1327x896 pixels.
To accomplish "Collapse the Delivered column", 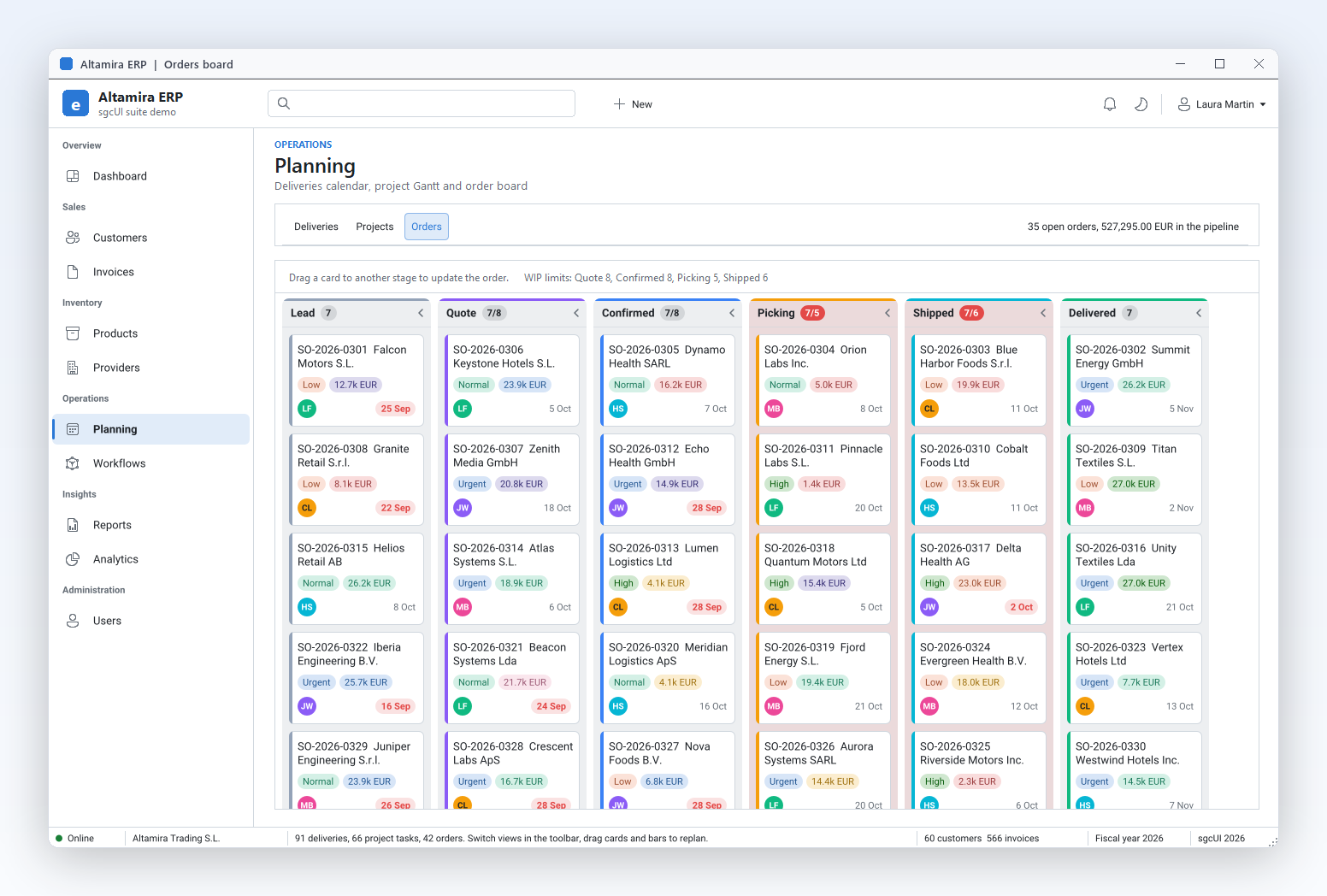I will pyautogui.click(x=1199, y=313).
